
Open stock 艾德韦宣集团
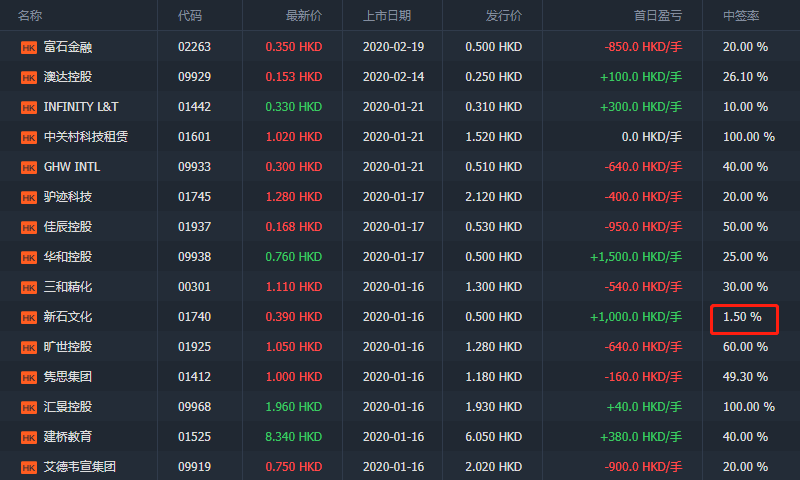(80, 467)
